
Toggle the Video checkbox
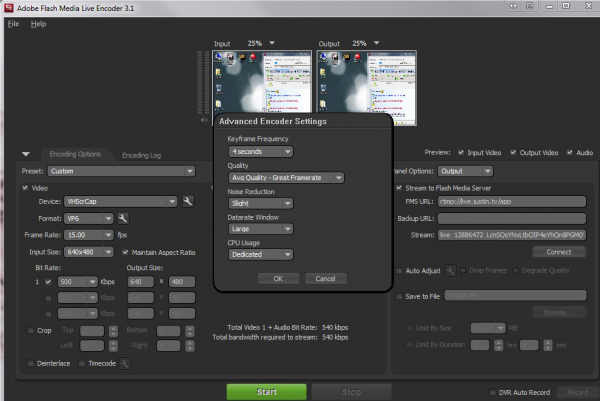pyautogui.click(x=26, y=187)
